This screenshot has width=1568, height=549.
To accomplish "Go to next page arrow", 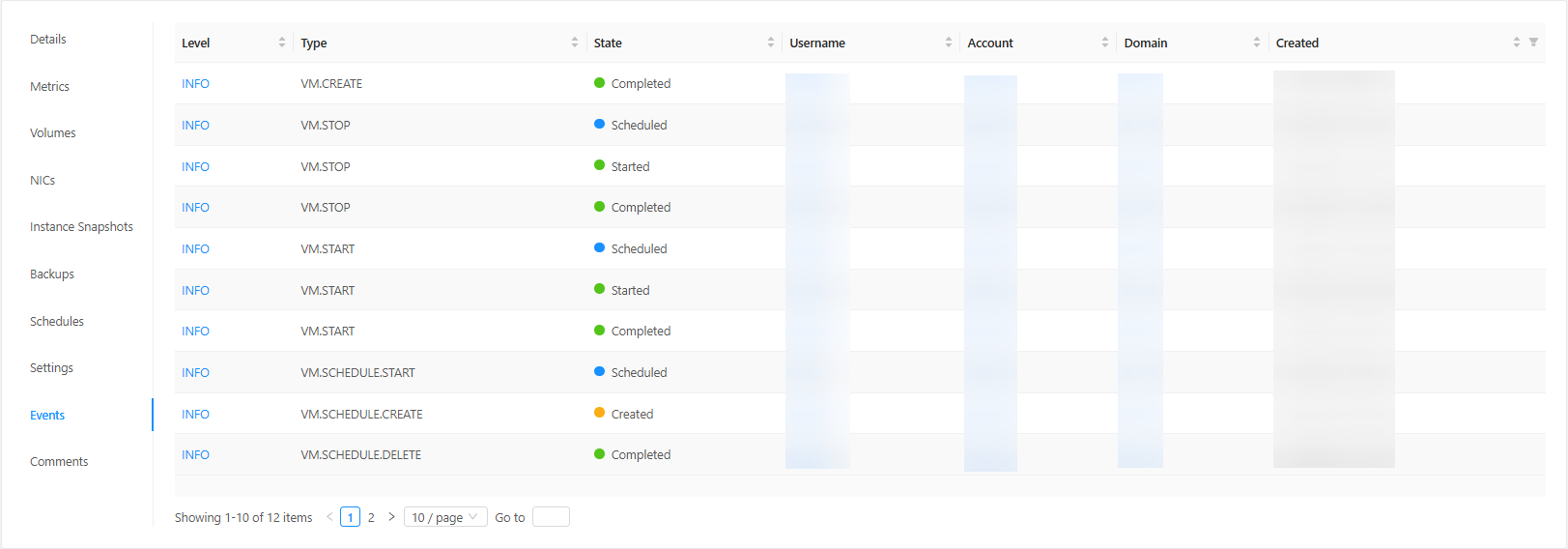I will tap(391, 517).
